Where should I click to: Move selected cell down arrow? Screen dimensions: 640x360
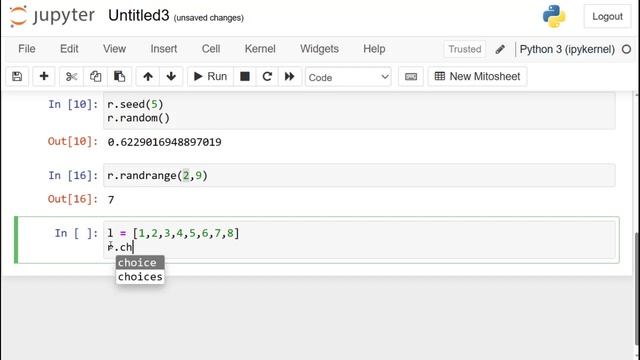coord(171,76)
